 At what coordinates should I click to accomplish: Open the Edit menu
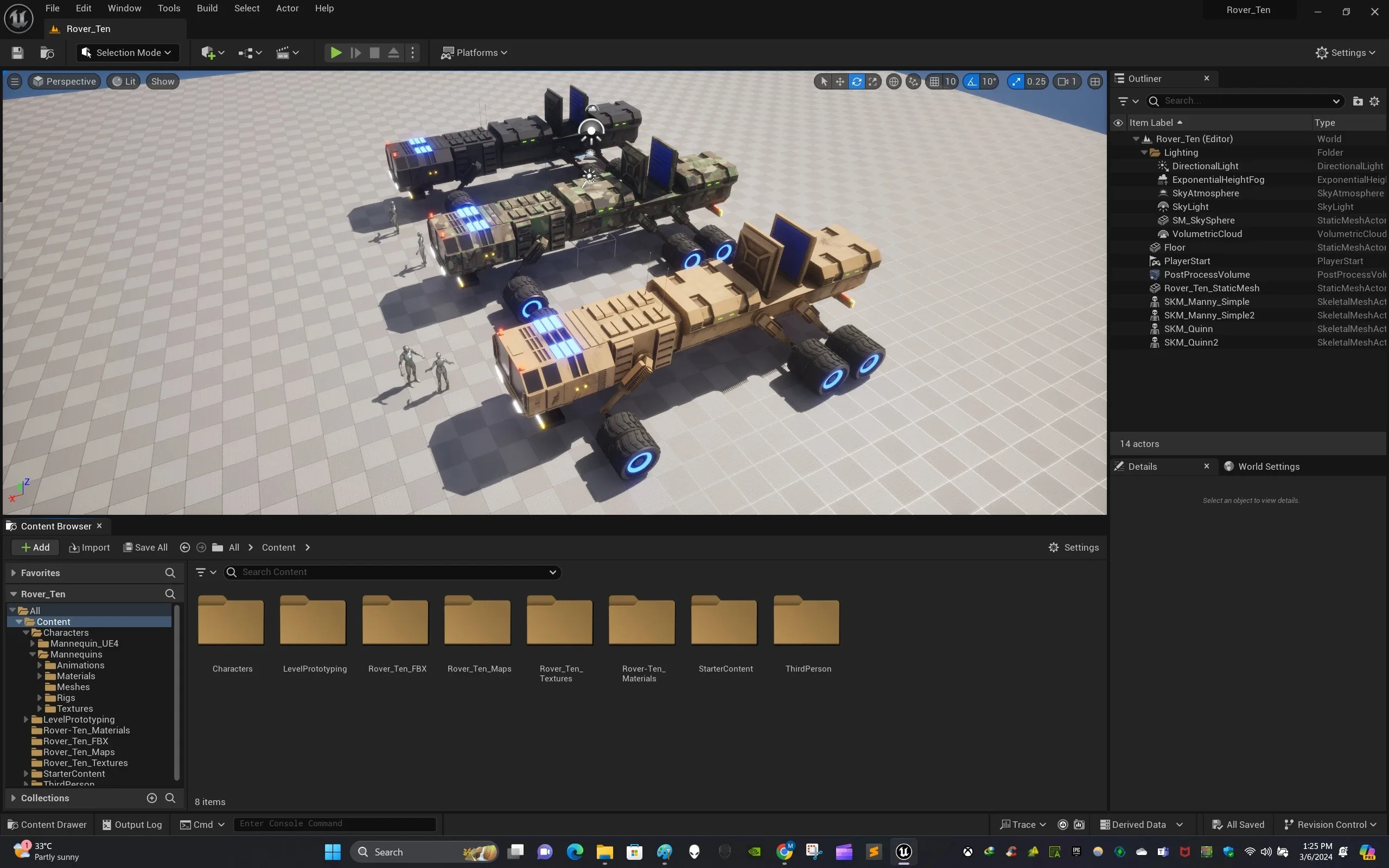pos(83,8)
